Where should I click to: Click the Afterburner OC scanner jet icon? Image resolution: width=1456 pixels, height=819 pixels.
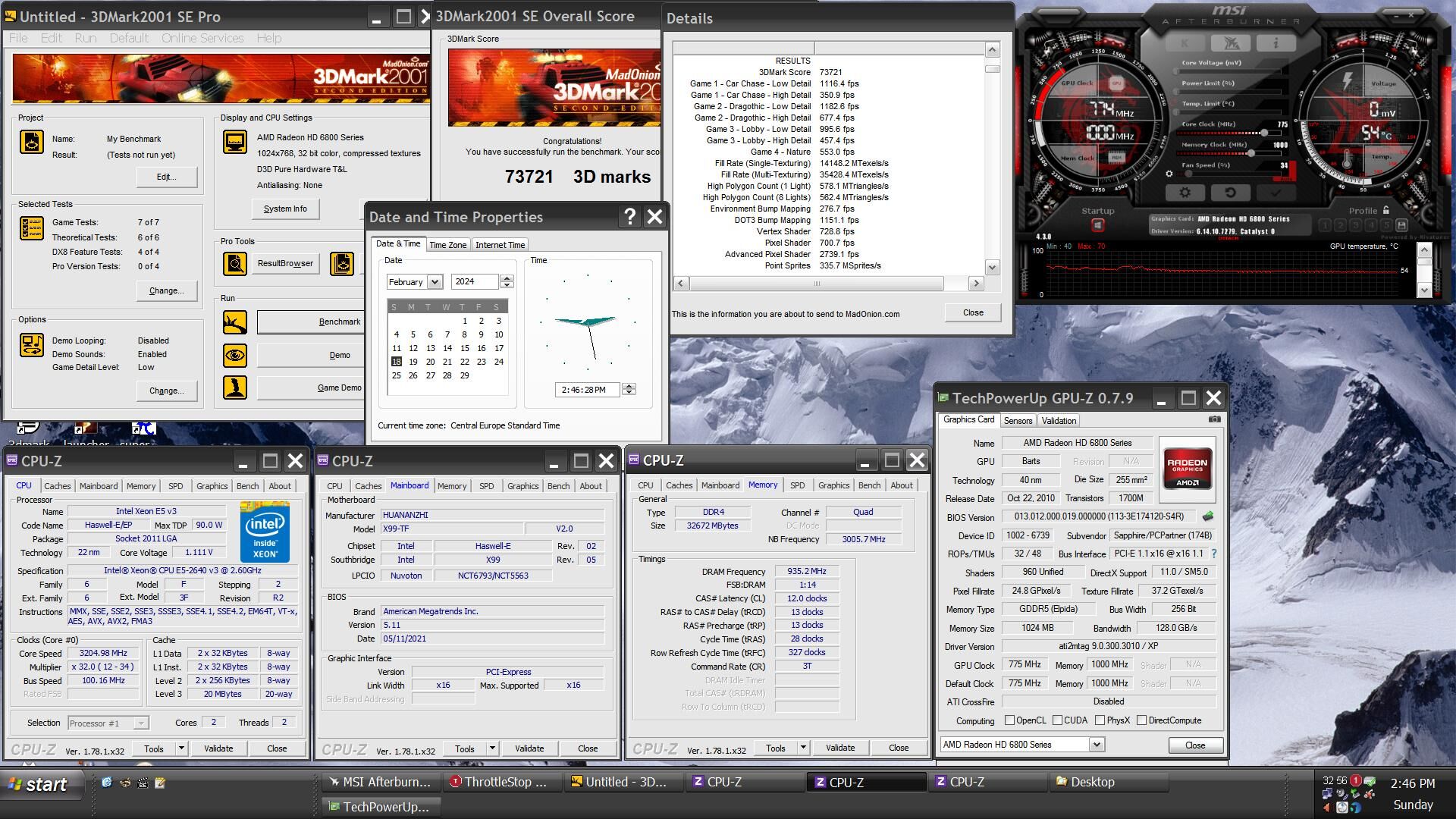pos(1231,43)
